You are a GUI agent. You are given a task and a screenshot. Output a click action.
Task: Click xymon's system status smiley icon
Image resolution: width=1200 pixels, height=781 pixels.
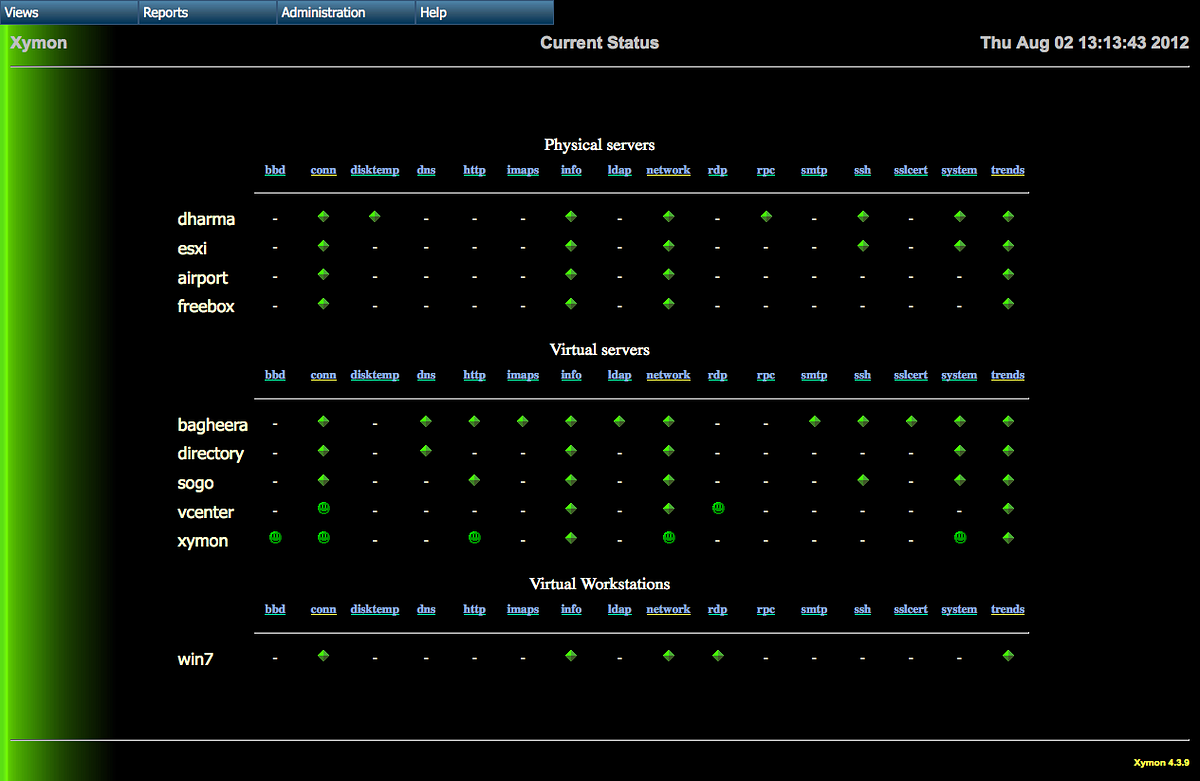pyautogui.click(x=960, y=537)
